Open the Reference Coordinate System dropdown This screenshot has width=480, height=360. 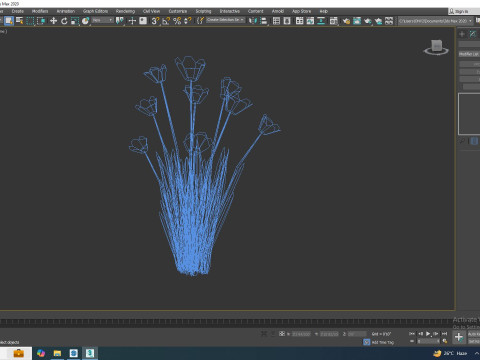[103, 20]
